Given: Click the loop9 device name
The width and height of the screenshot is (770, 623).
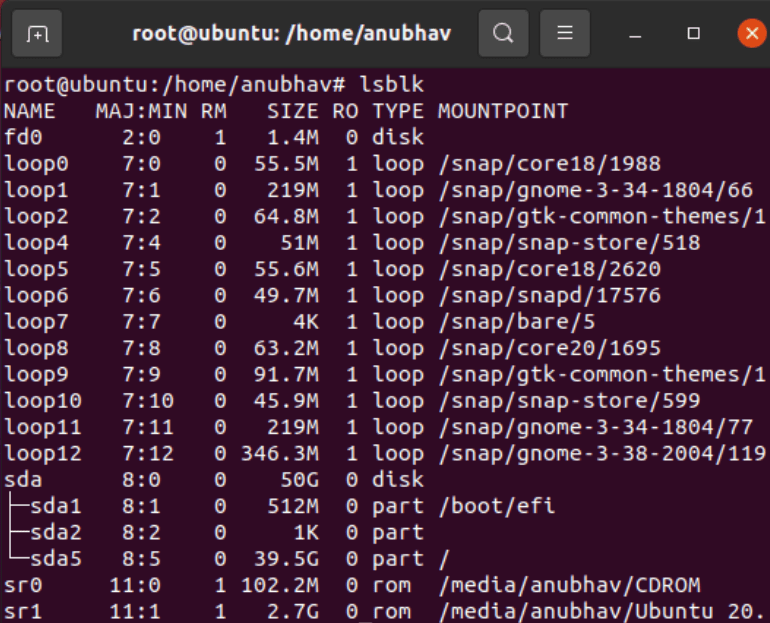Looking at the screenshot, I should 36,375.
